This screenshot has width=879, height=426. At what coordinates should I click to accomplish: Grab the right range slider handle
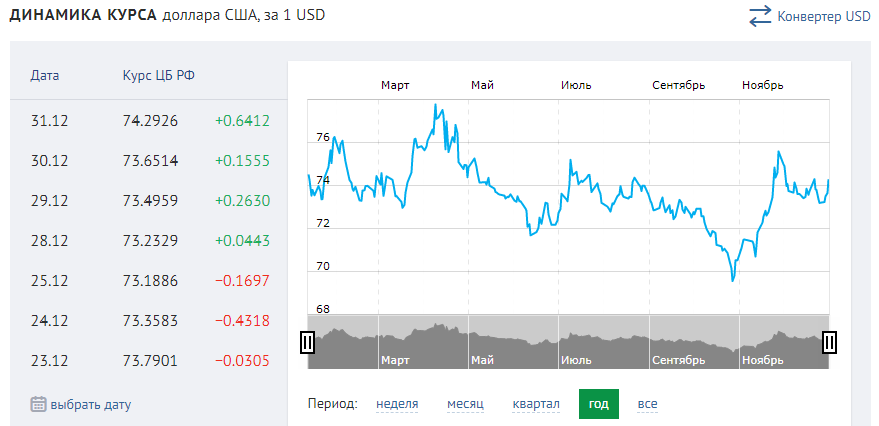(829, 343)
